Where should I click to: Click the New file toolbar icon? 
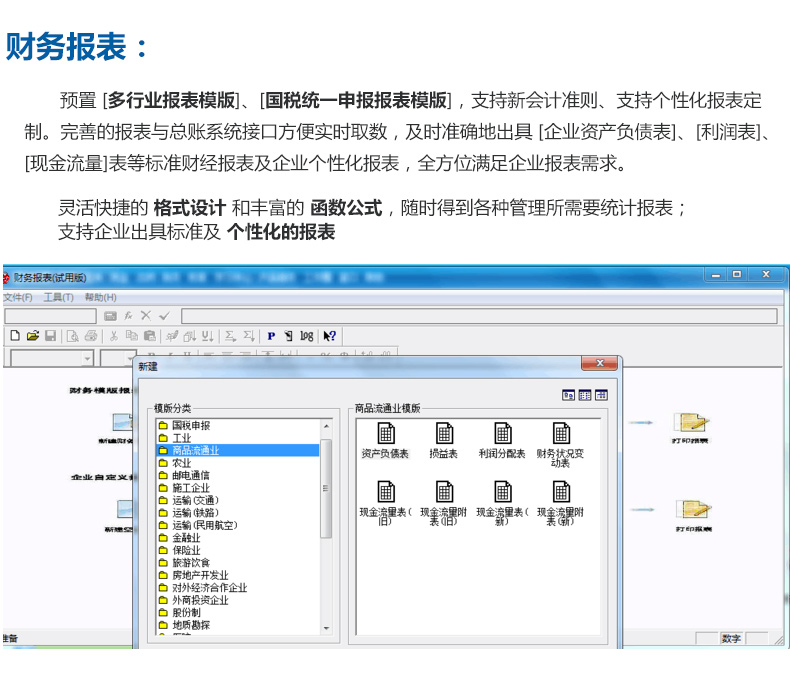coord(15,336)
